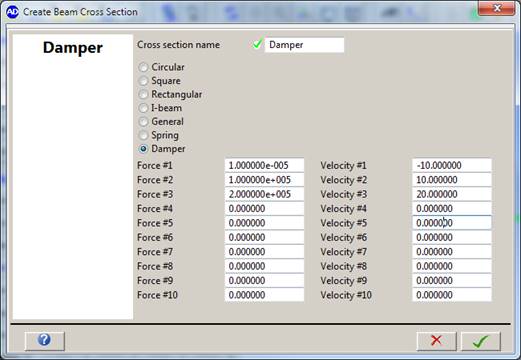Viewport: 521px width, 360px height.
Task: Choose the Square cross section option
Action: 143,81
